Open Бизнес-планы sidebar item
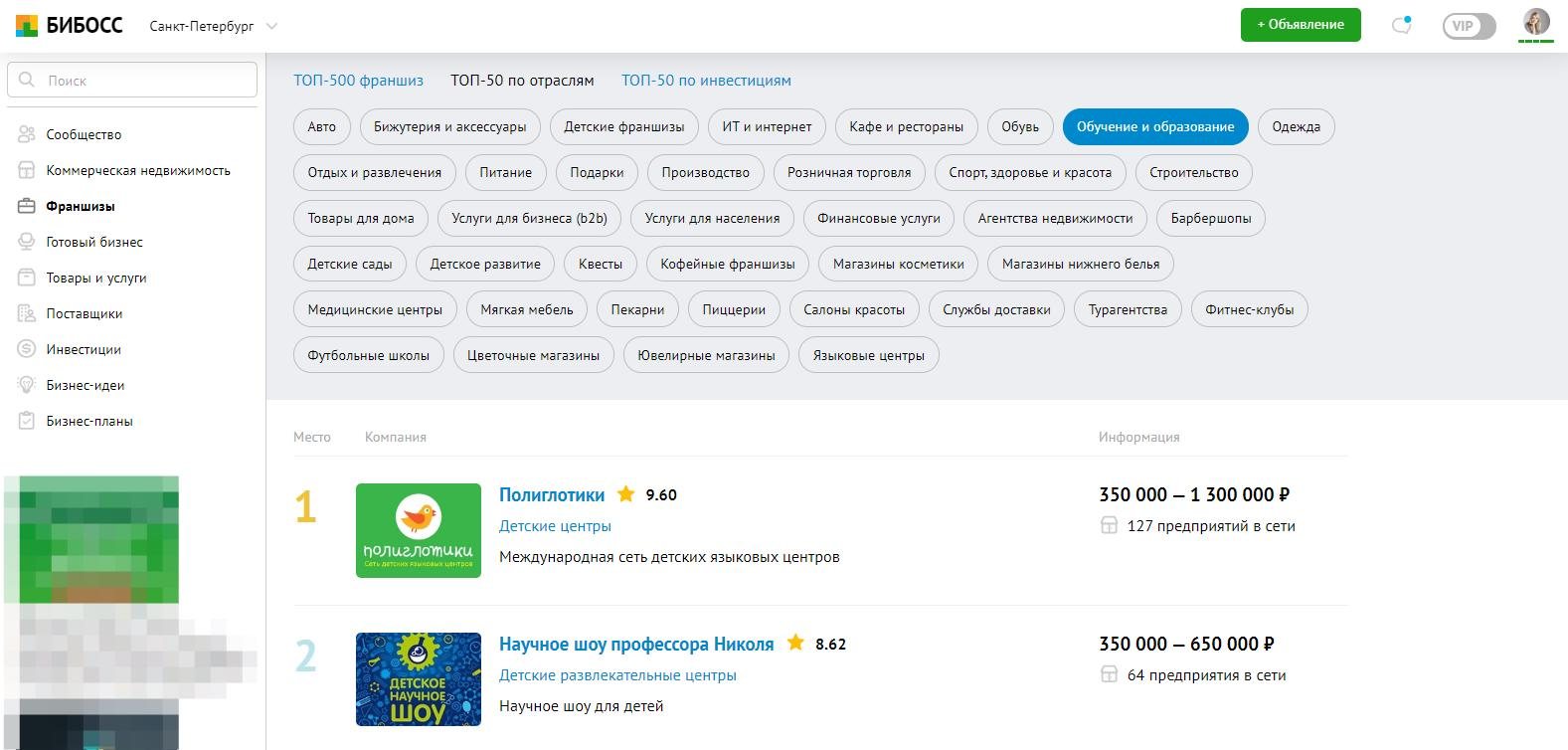Image resolution: width=1568 pixels, height=750 pixels. (x=89, y=421)
